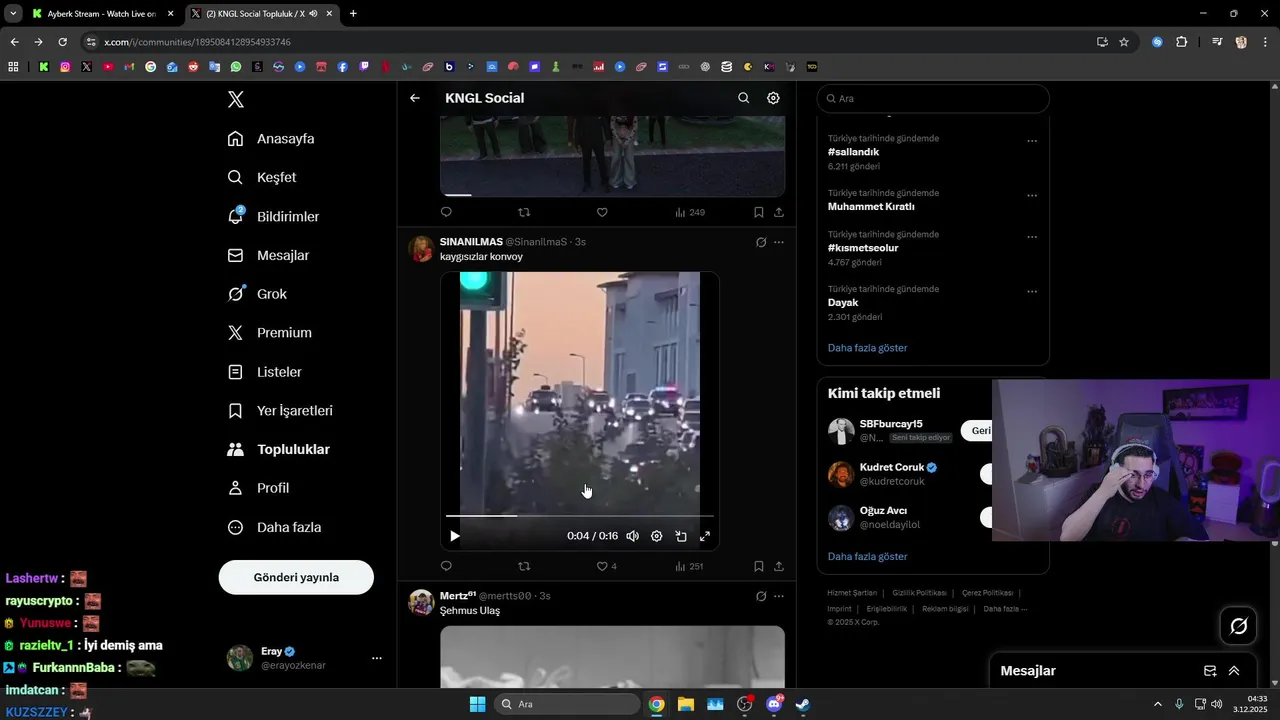
Task: Open more options on SINANILMAS post
Action: pos(779,242)
